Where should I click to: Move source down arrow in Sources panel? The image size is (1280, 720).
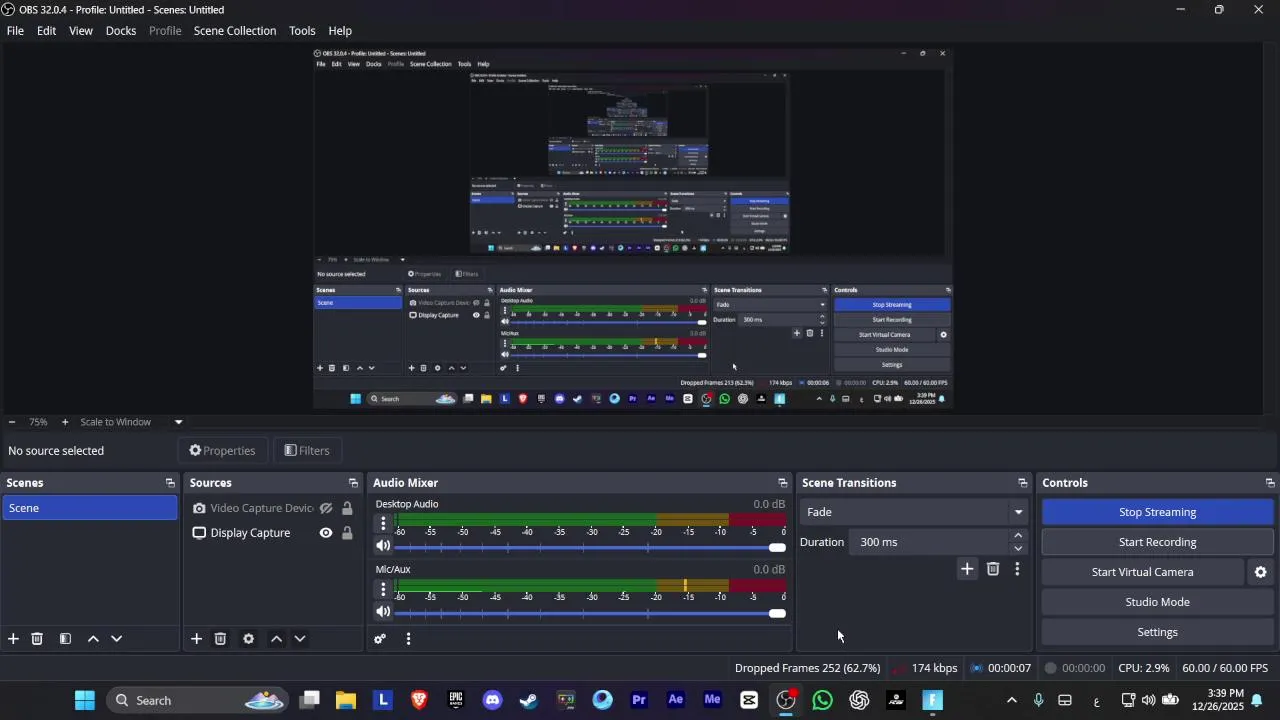click(x=299, y=639)
